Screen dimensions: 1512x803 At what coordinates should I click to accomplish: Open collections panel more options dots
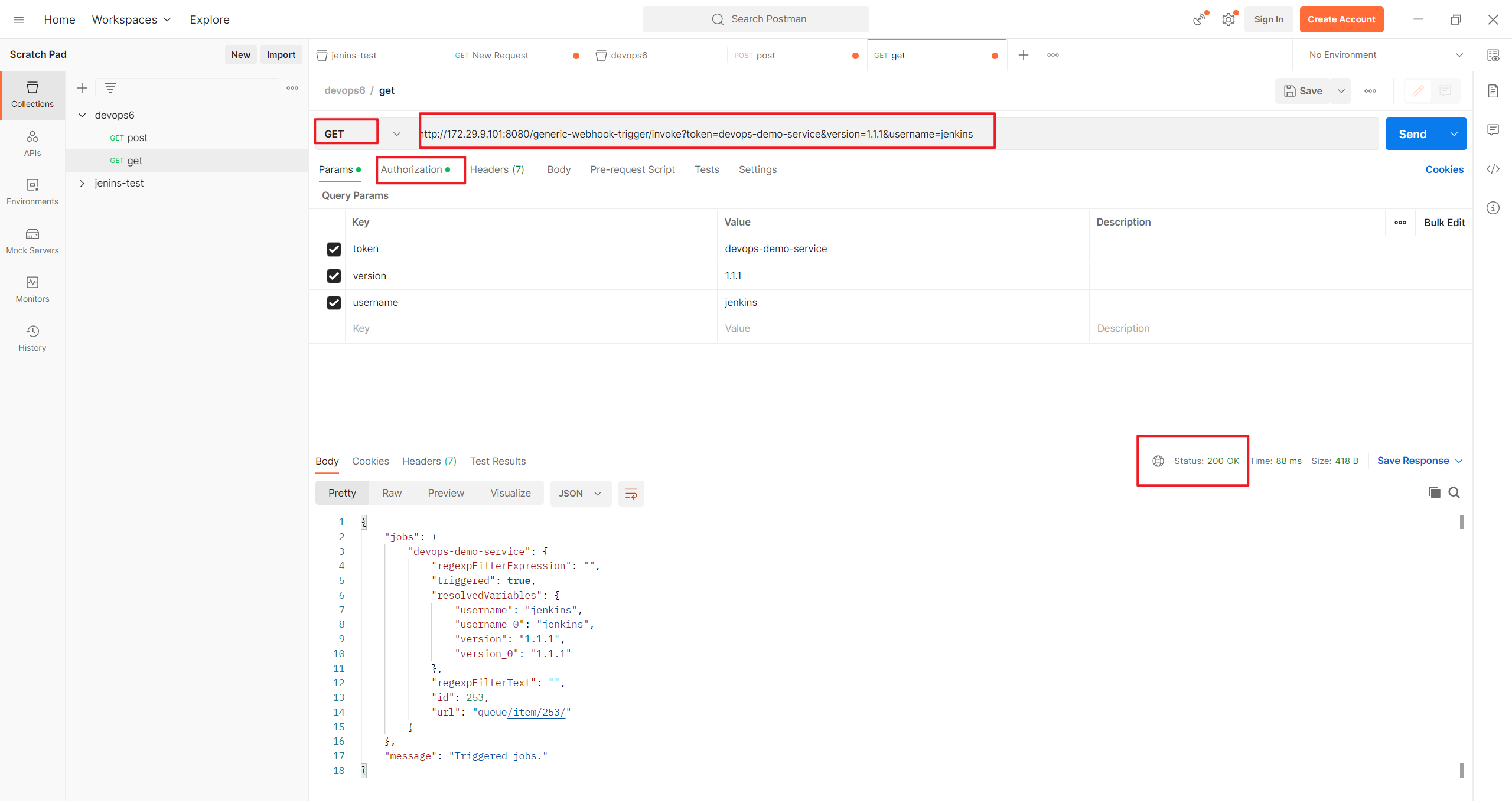292,88
